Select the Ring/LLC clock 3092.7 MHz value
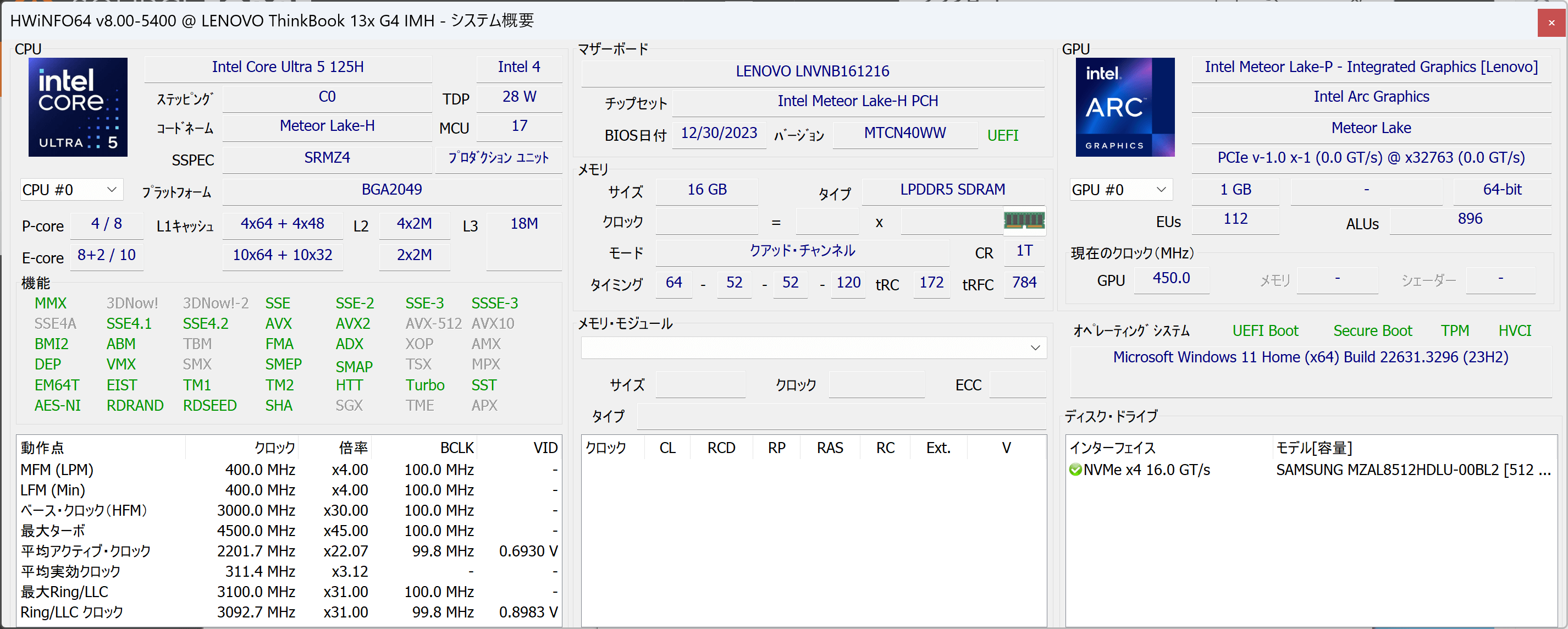 (x=256, y=612)
